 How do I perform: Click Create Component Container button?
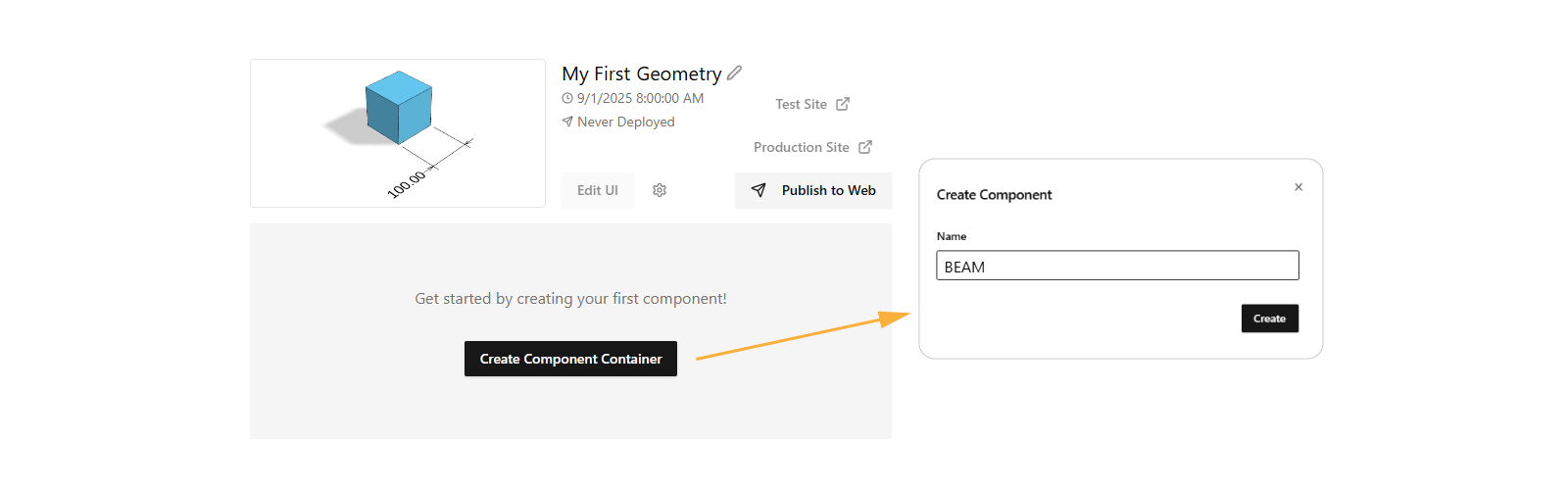[570, 359]
